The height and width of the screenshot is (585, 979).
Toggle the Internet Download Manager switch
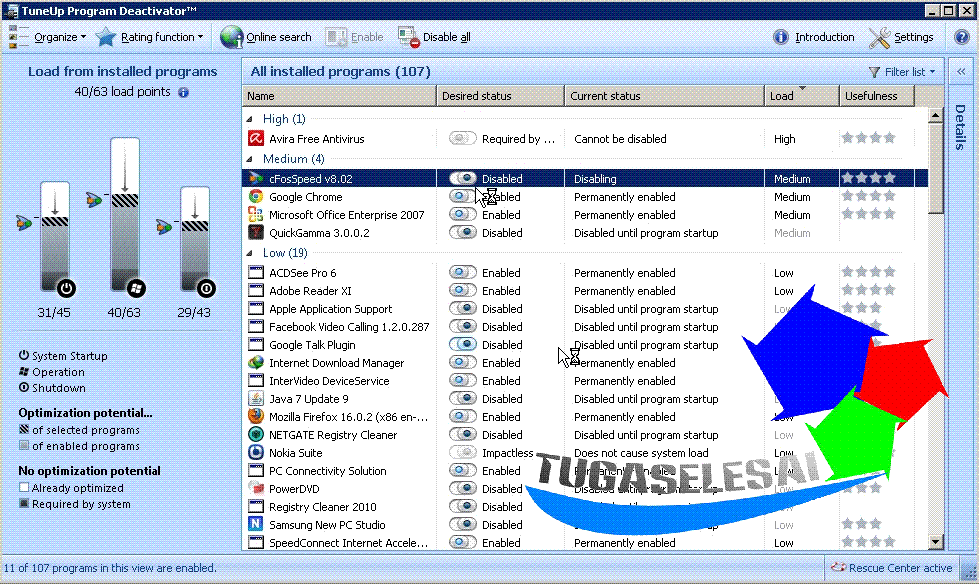tap(463, 362)
